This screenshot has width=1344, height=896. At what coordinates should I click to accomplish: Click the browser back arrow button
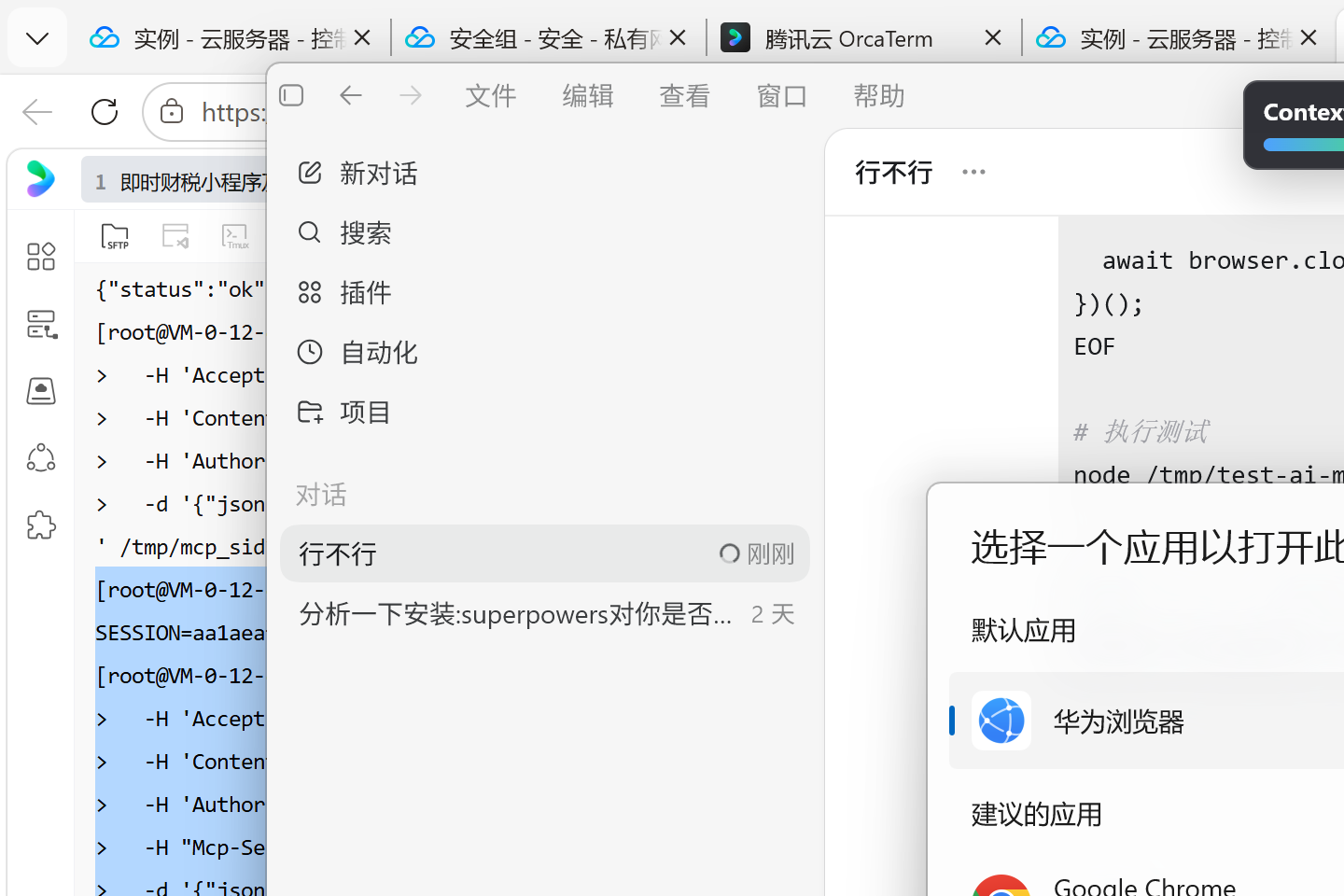pos(37,112)
